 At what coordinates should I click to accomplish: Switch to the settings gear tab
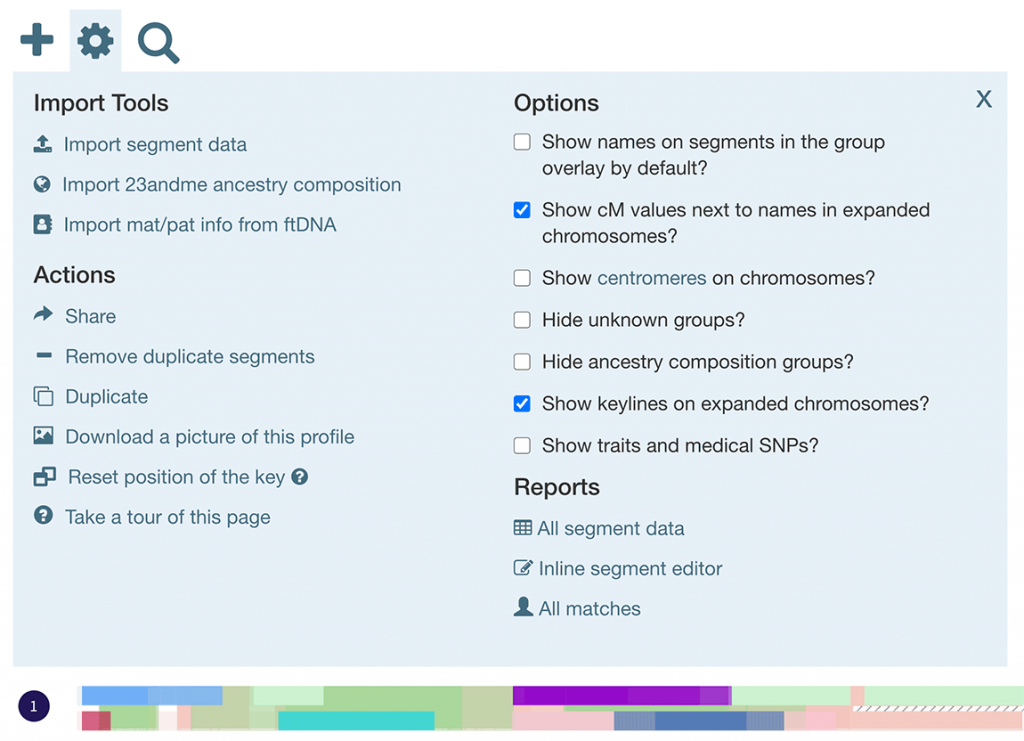point(95,40)
